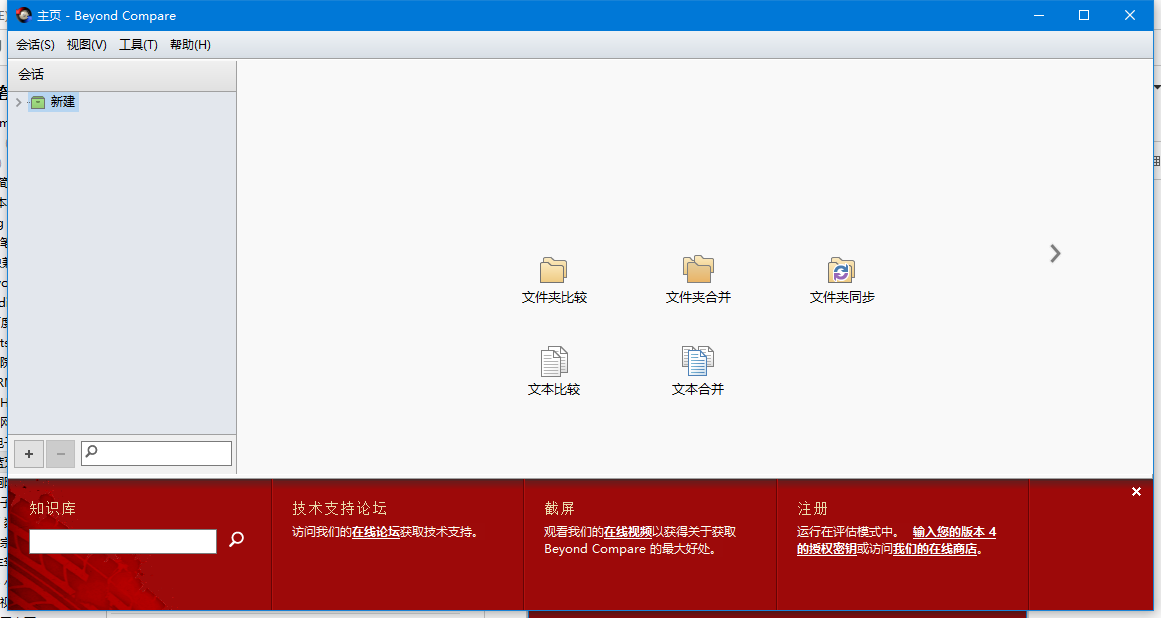Screen dimensions: 1161x618
Task: Launch the 文本合并 text merge session
Action: point(697,372)
